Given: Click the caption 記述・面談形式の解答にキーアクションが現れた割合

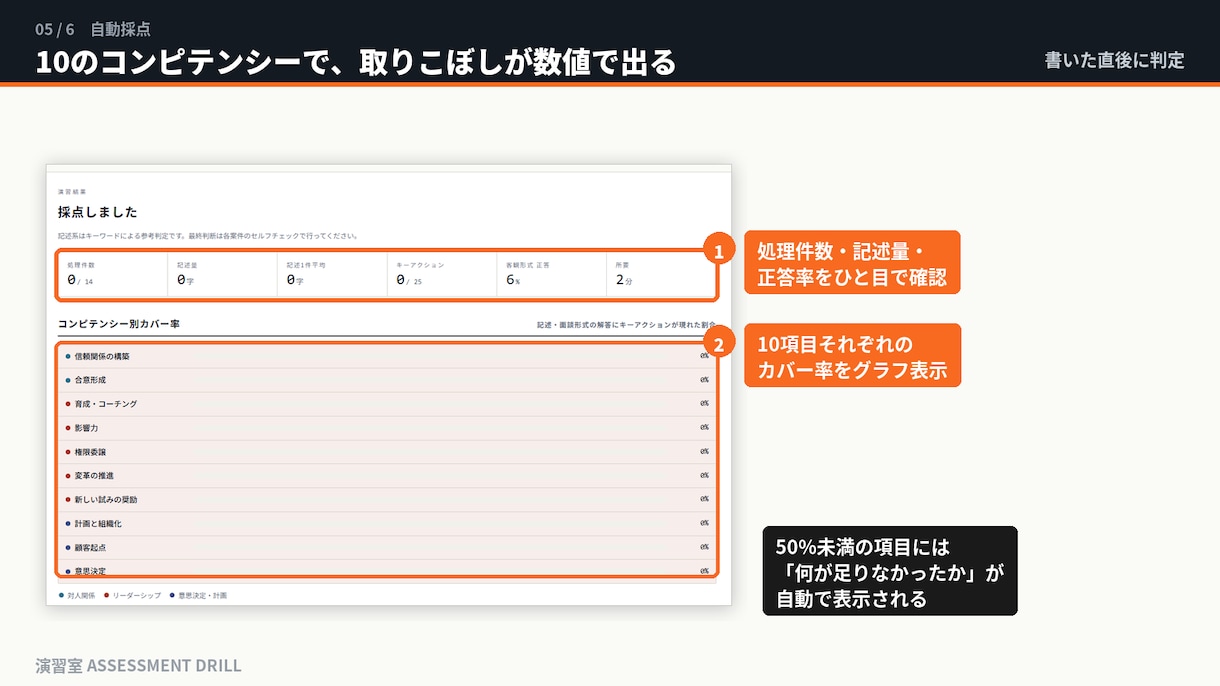Looking at the screenshot, I should 626,325.
